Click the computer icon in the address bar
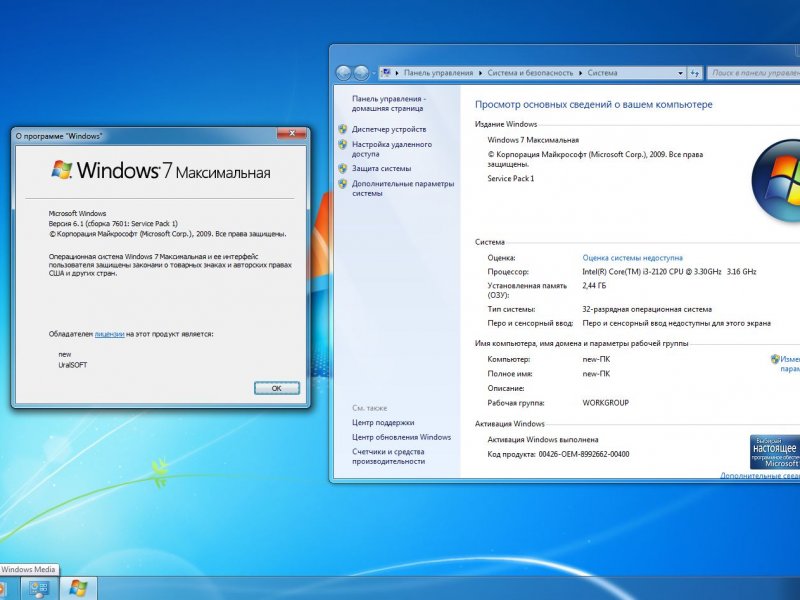The width and height of the screenshot is (800, 600). pyautogui.click(x=386, y=72)
